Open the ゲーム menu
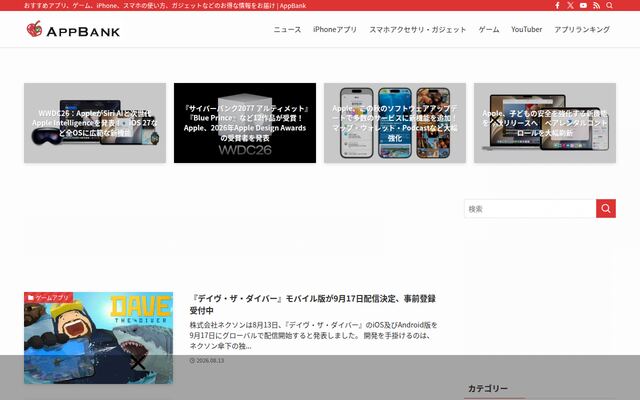The height and width of the screenshot is (400, 640). (x=489, y=29)
